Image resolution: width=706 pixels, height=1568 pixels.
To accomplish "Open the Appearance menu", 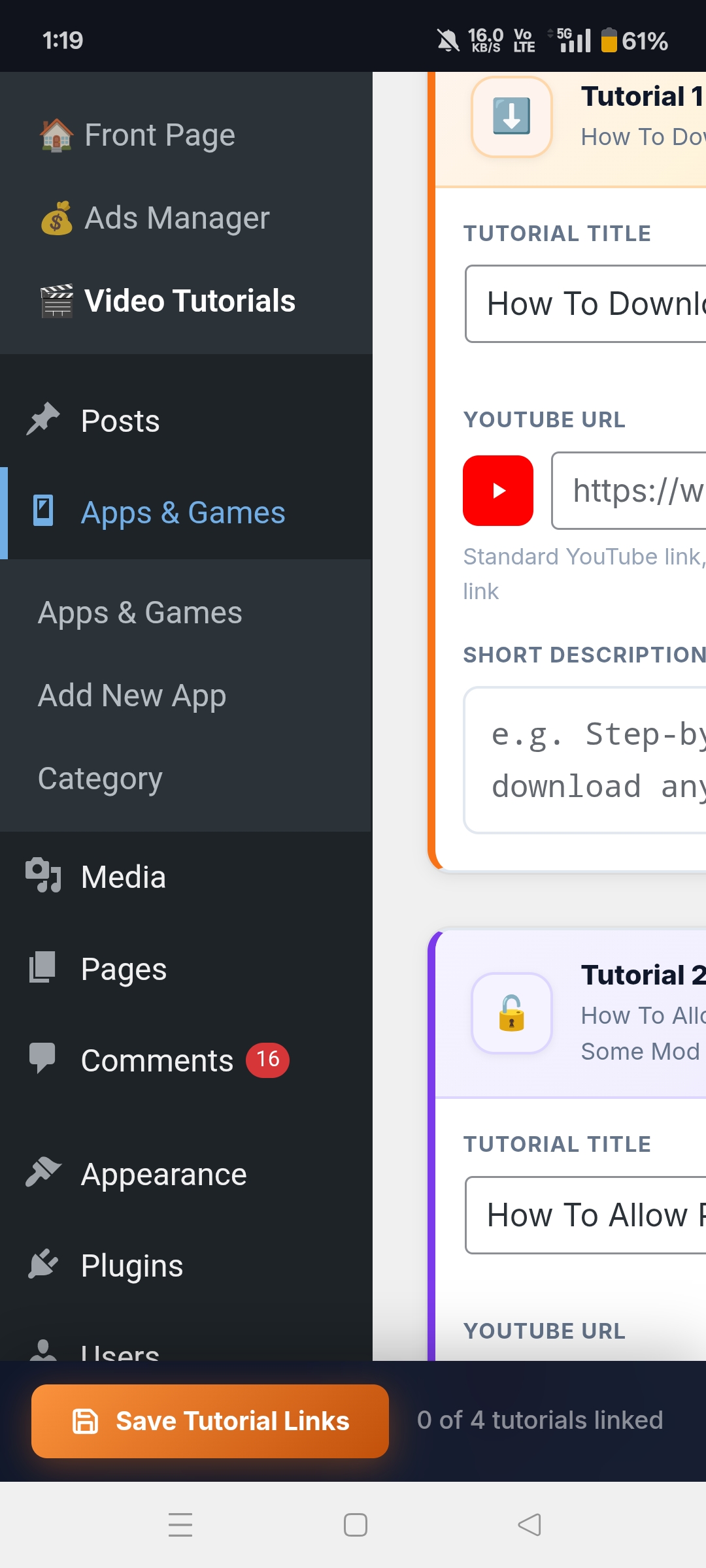I will tap(186, 1174).
